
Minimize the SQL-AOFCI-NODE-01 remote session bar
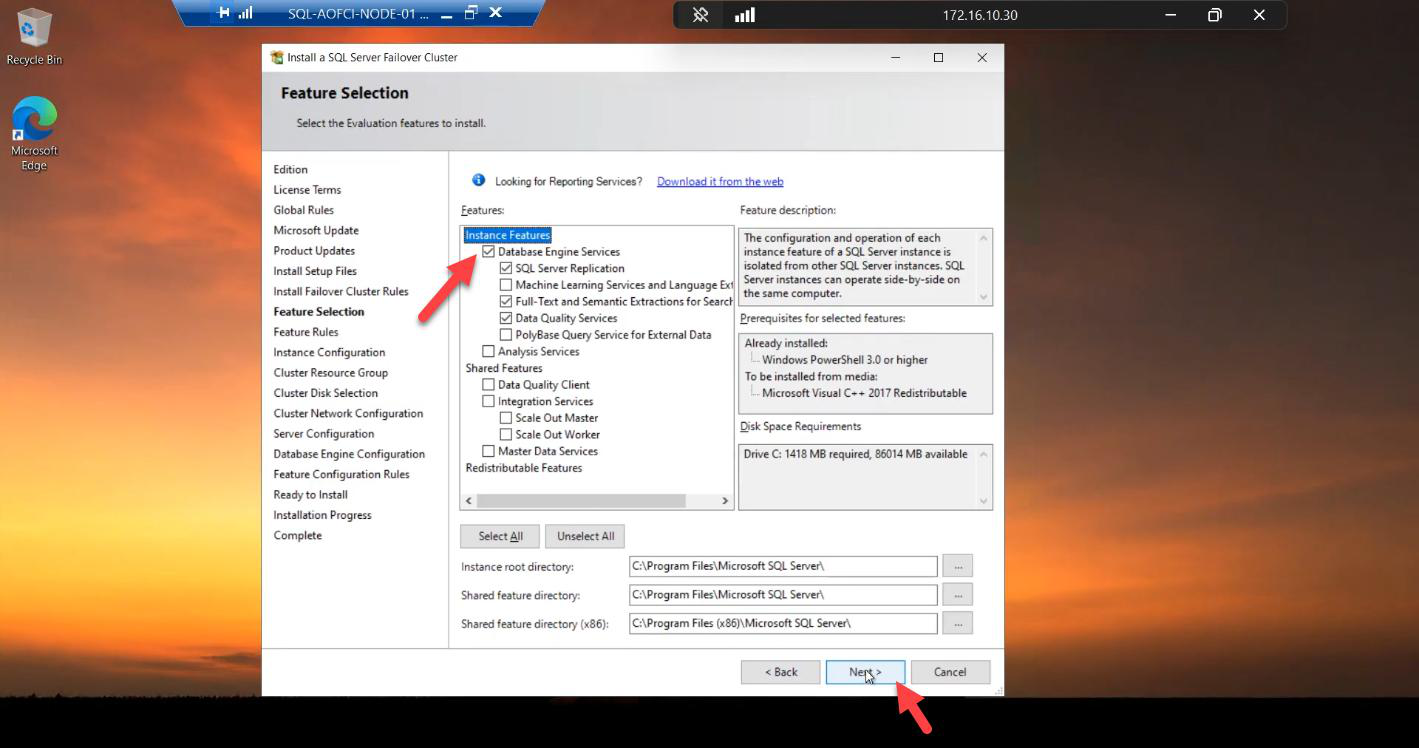tap(447, 13)
